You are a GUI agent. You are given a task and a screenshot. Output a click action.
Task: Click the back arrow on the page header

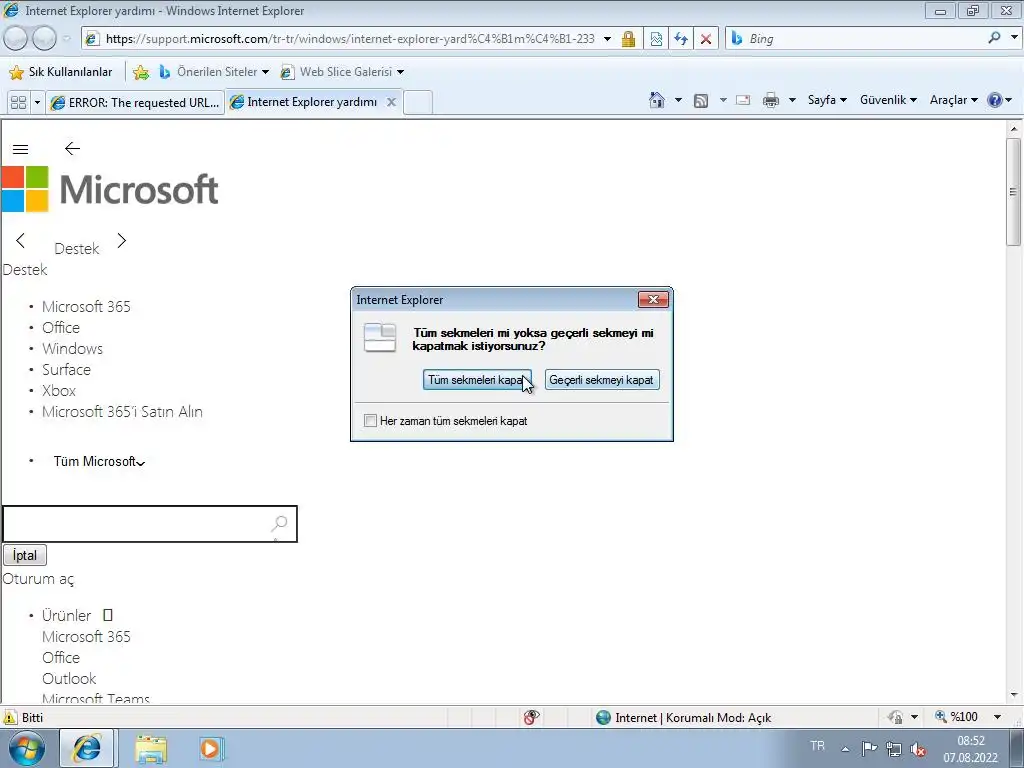[72, 149]
